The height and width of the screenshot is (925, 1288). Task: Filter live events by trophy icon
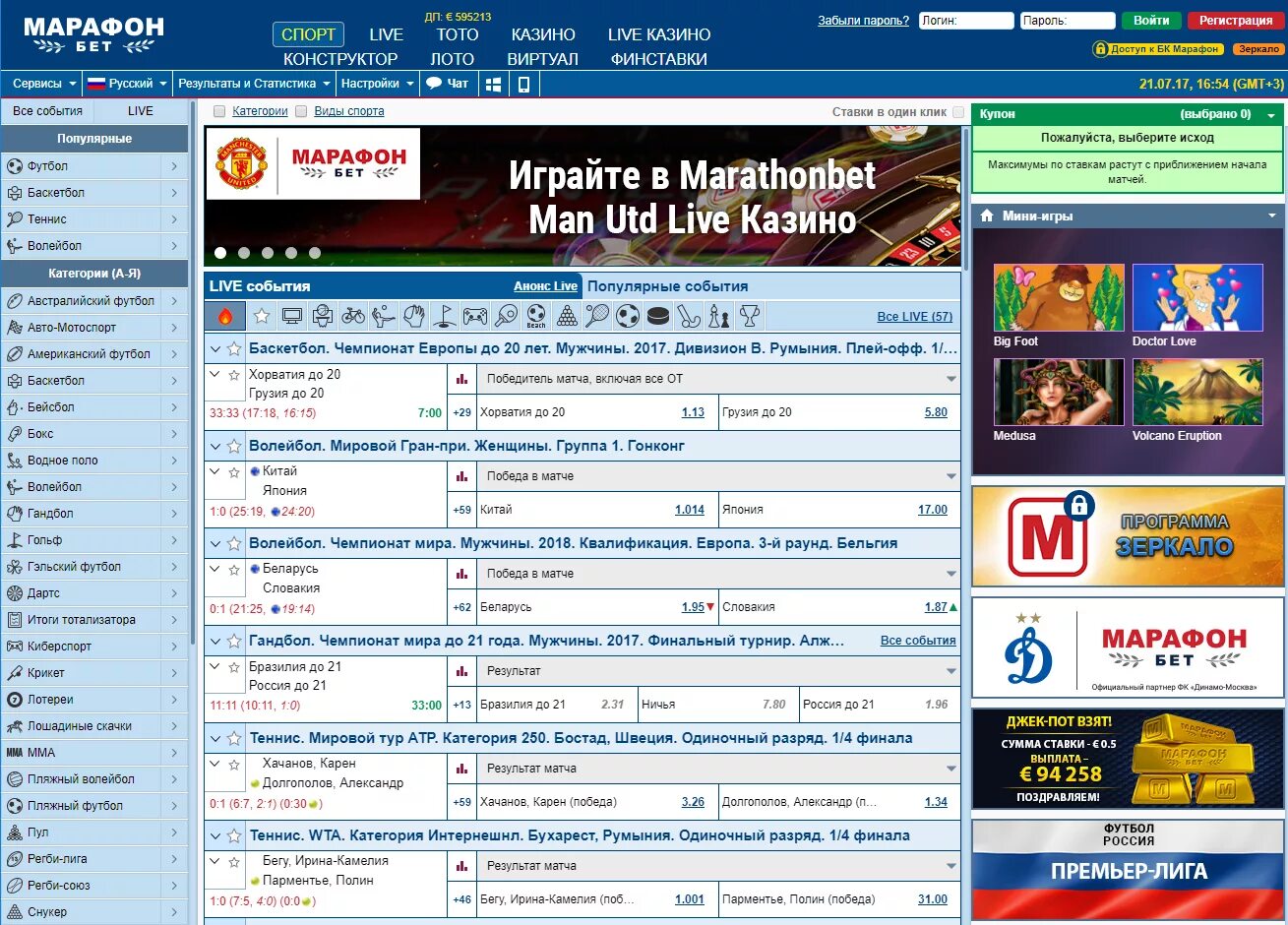point(750,316)
